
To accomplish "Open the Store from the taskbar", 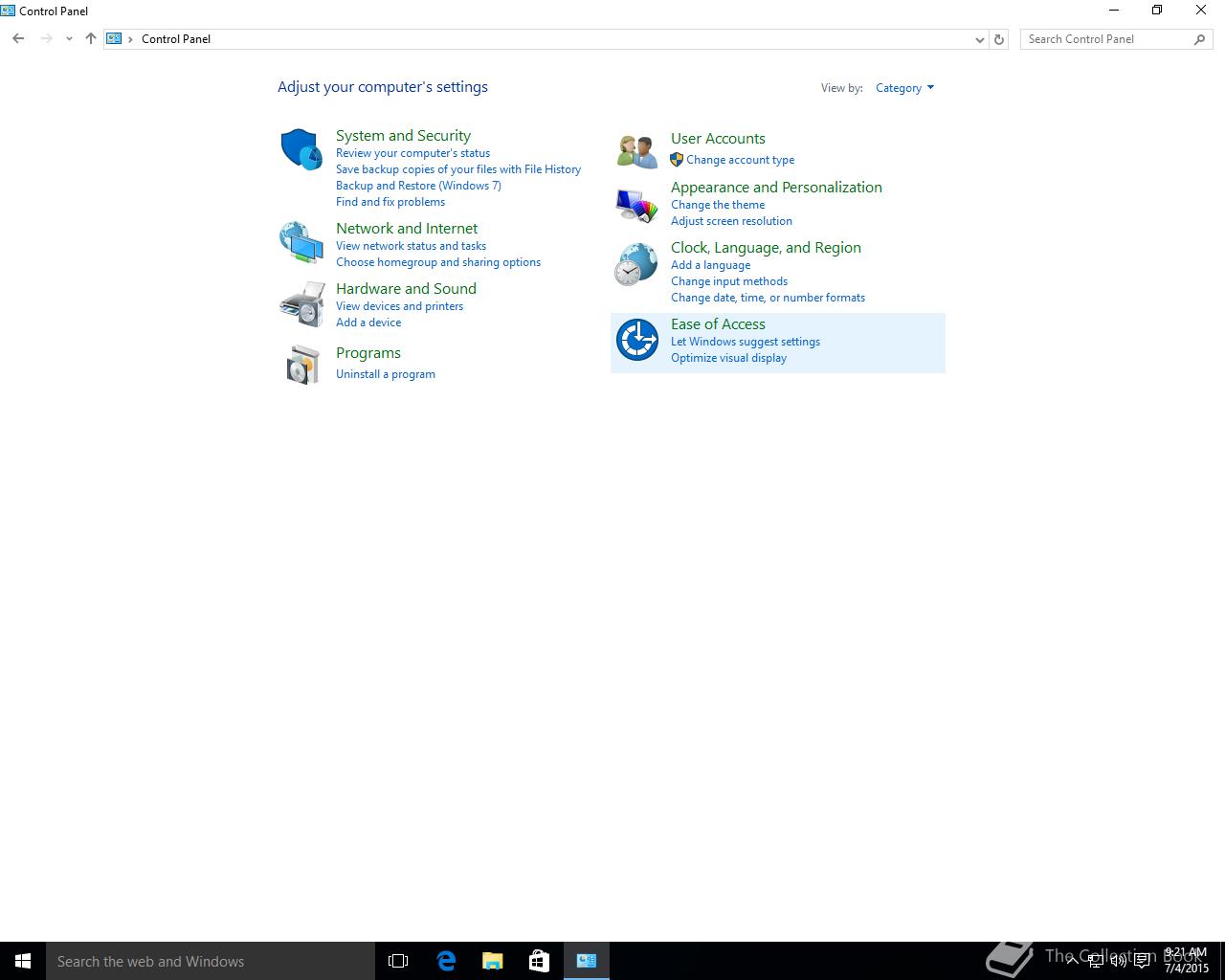I will point(540,961).
